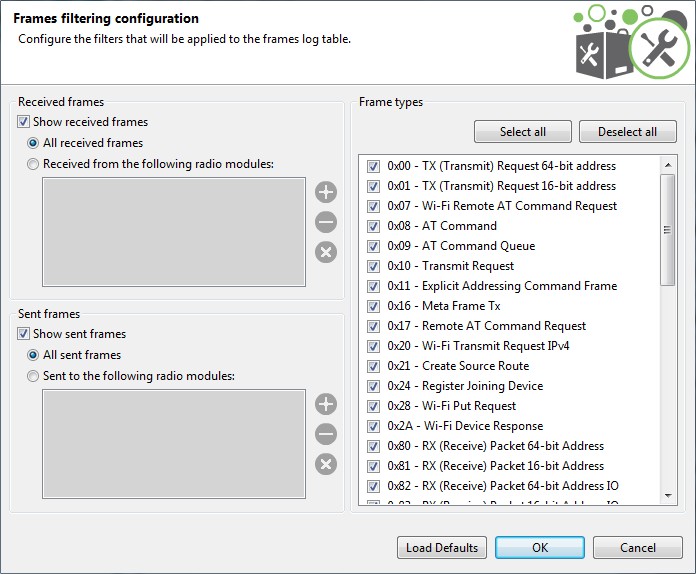Confirm the filters with the OK button

pos(540,548)
